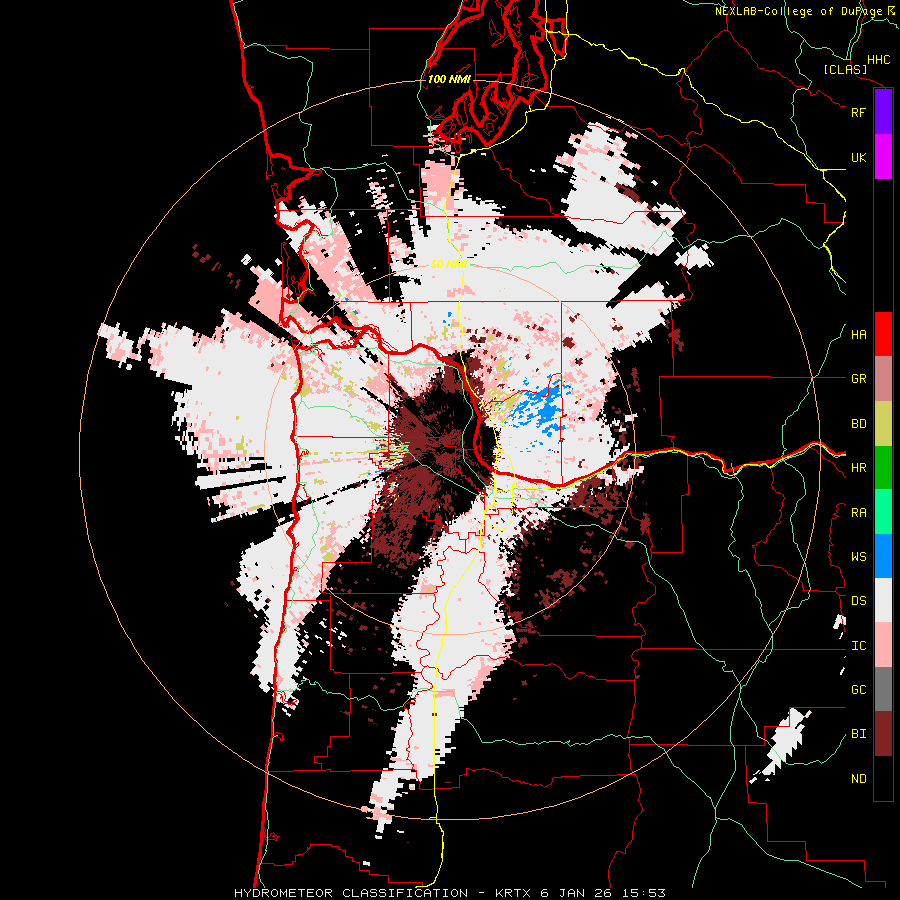Click the HR legend label
This screenshot has height=900, width=900.
point(858,468)
